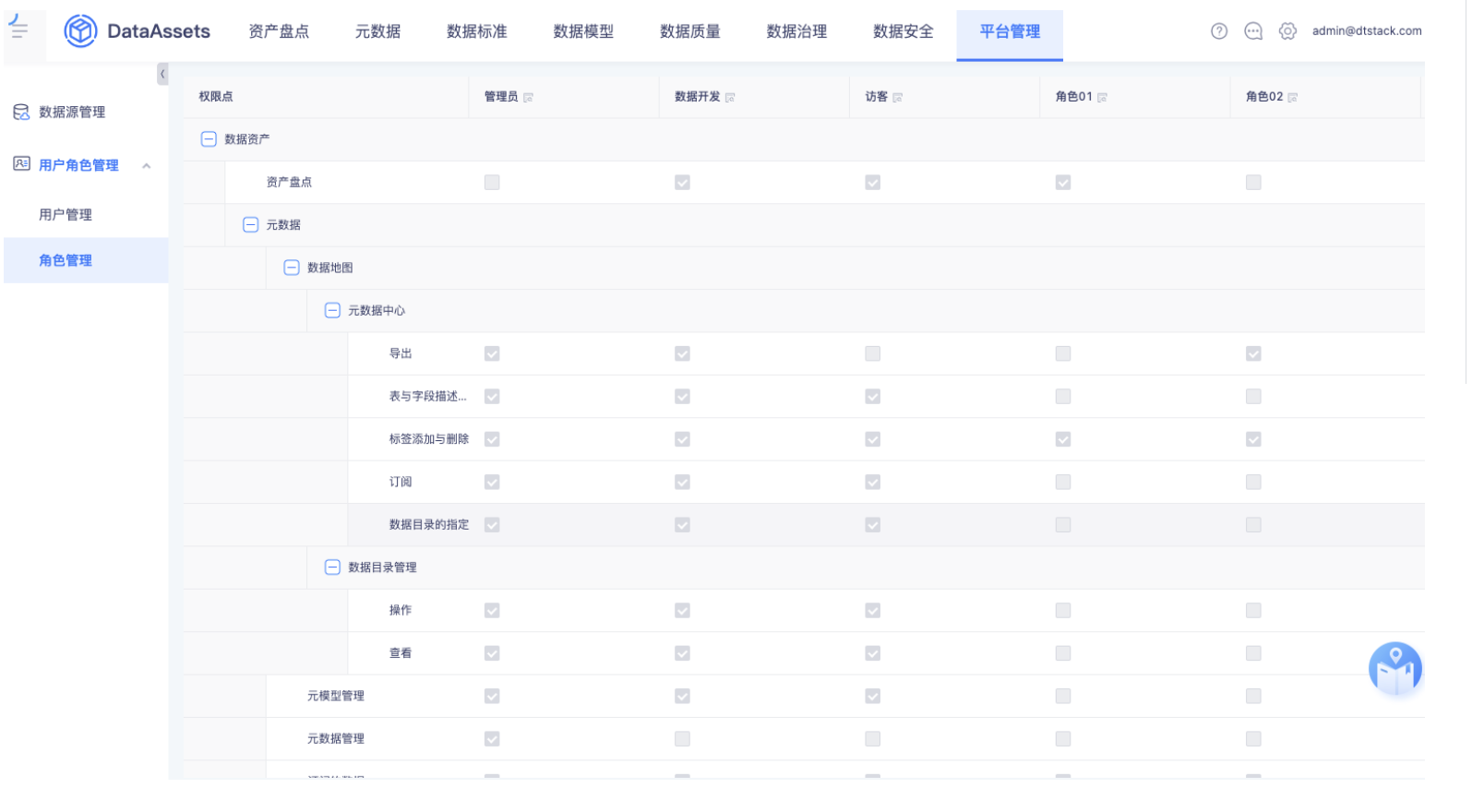The image size is (1484, 812).
Task: Click the DataAssets logo icon
Action: pos(80,31)
